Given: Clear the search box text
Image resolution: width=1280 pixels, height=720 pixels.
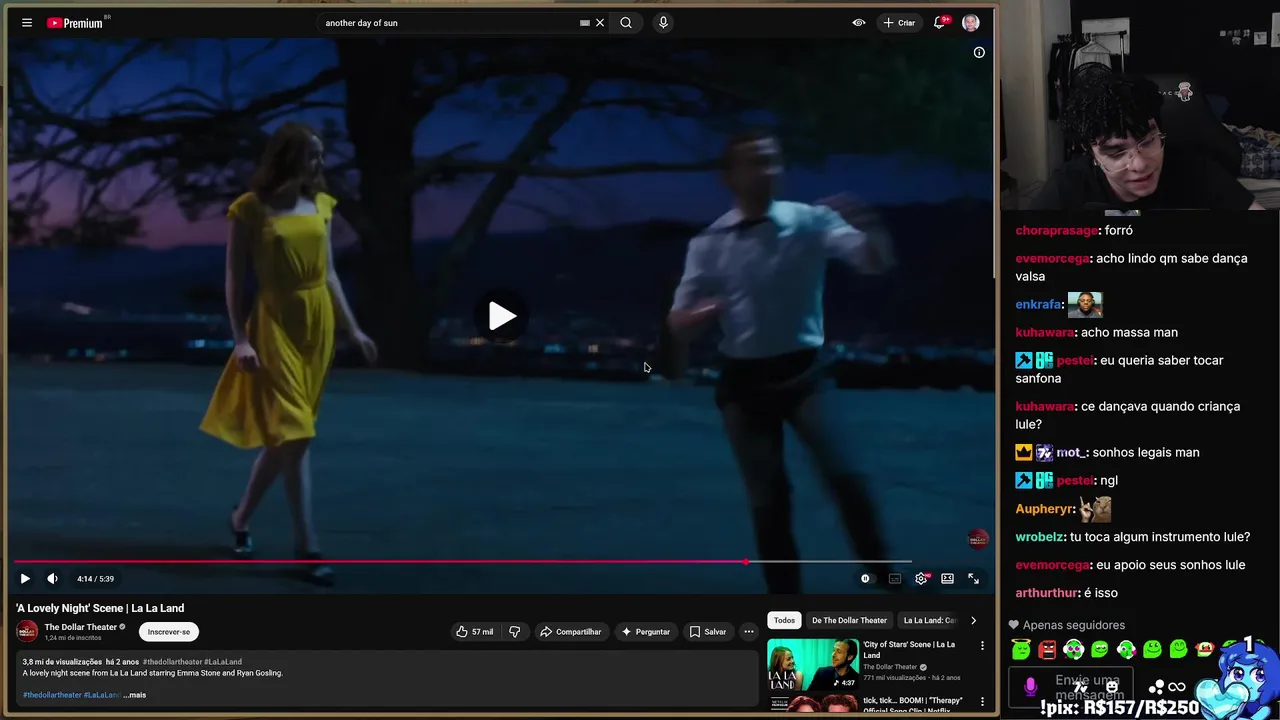Looking at the screenshot, I should pos(600,23).
